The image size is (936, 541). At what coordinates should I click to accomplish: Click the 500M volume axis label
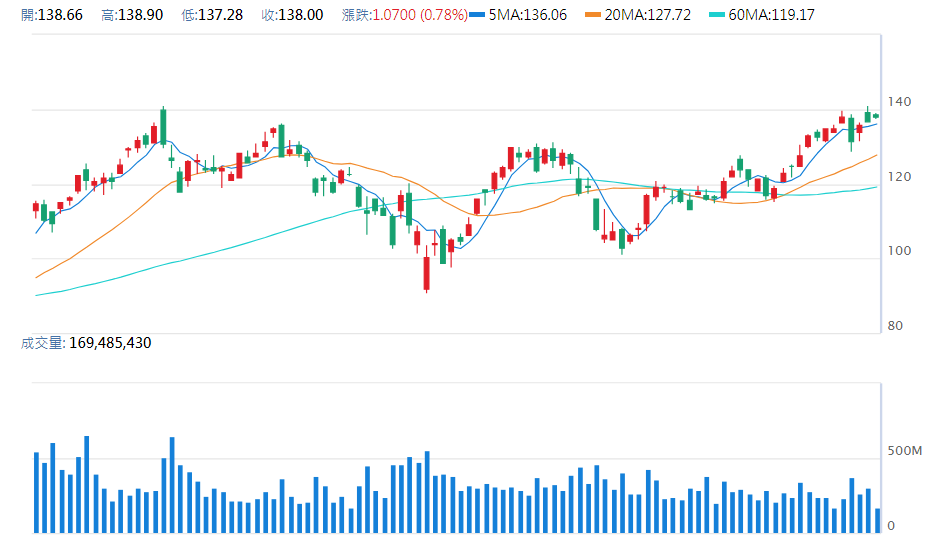905,452
